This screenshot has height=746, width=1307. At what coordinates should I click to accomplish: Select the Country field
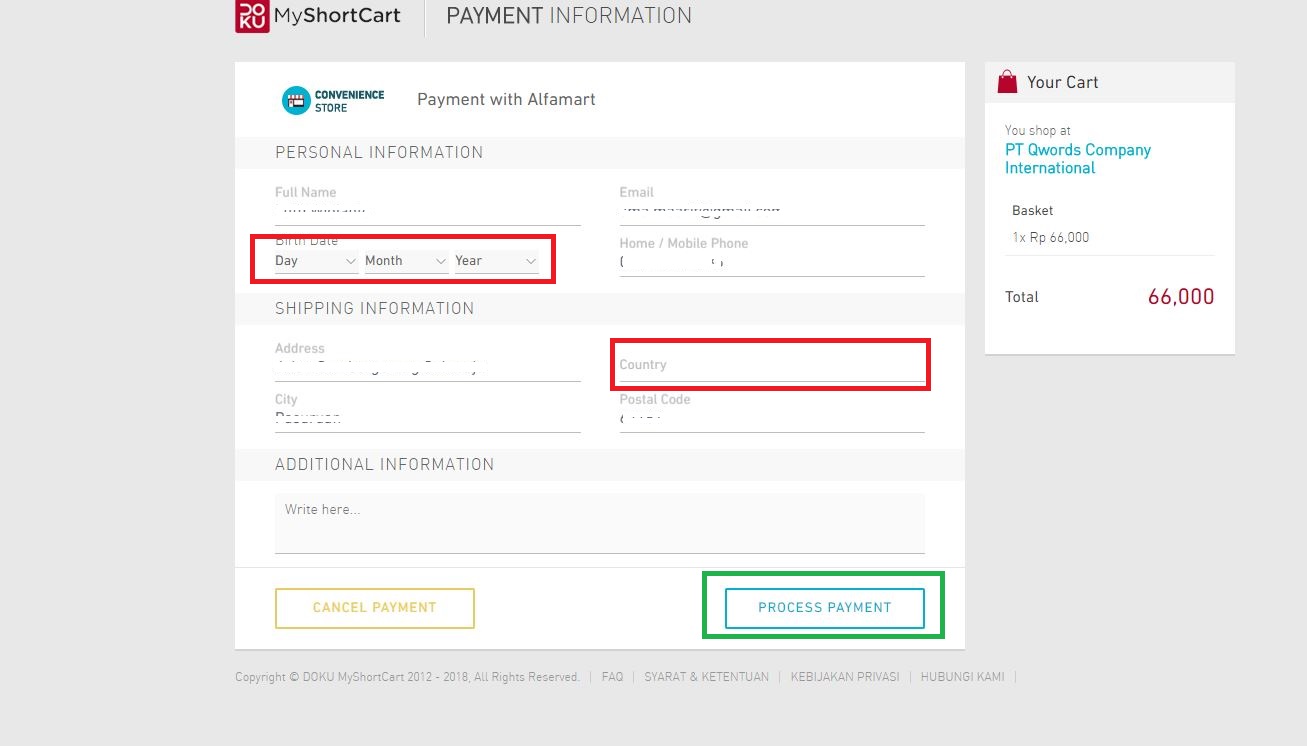(771, 366)
